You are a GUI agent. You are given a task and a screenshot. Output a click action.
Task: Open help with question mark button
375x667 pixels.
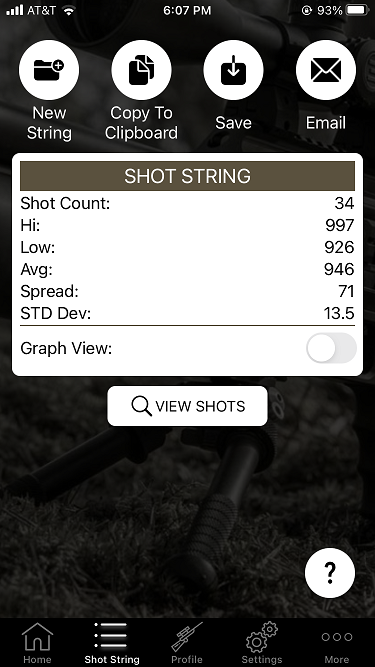[330, 573]
